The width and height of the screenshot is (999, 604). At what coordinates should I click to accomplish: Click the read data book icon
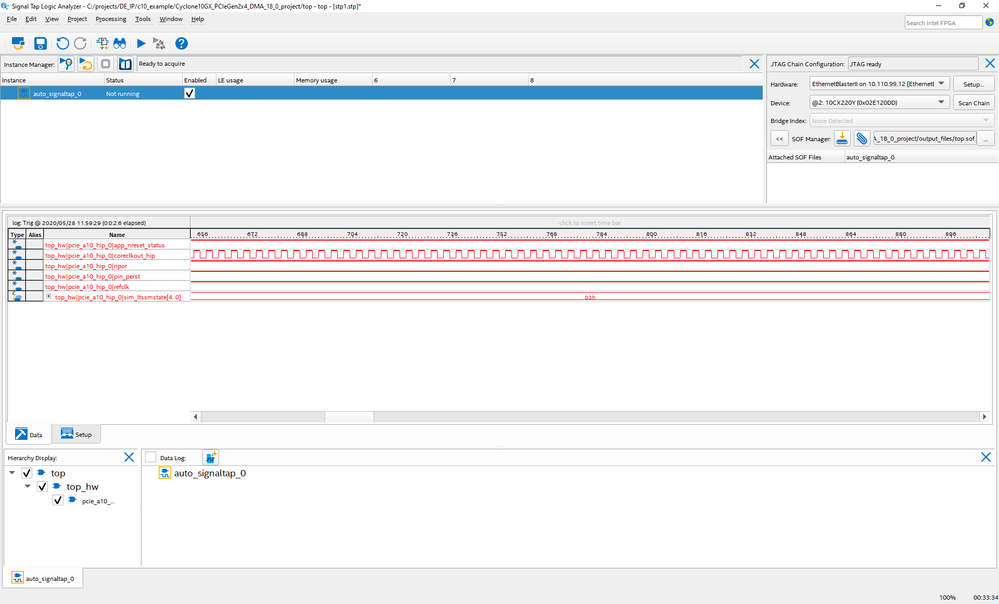tap(126, 64)
